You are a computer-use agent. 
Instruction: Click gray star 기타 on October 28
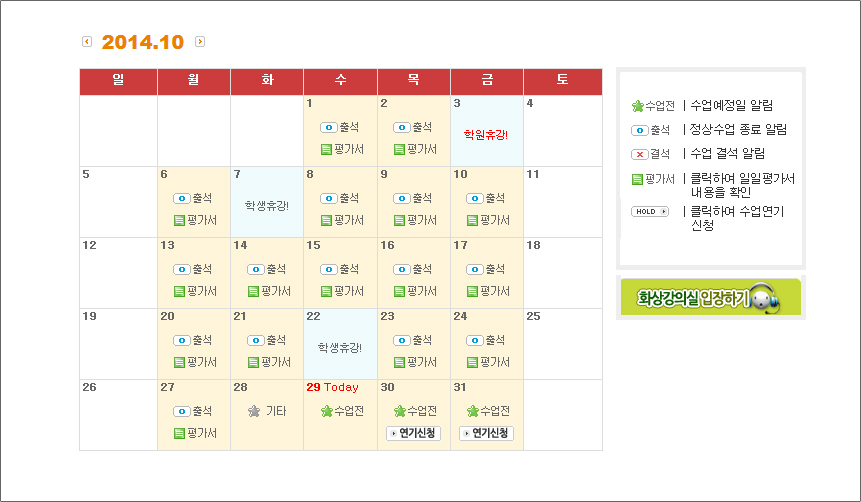254,411
